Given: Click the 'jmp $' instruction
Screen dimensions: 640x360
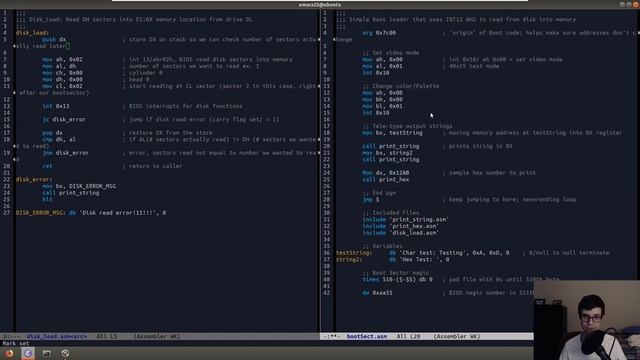Looking at the screenshot, I should 371,199.
